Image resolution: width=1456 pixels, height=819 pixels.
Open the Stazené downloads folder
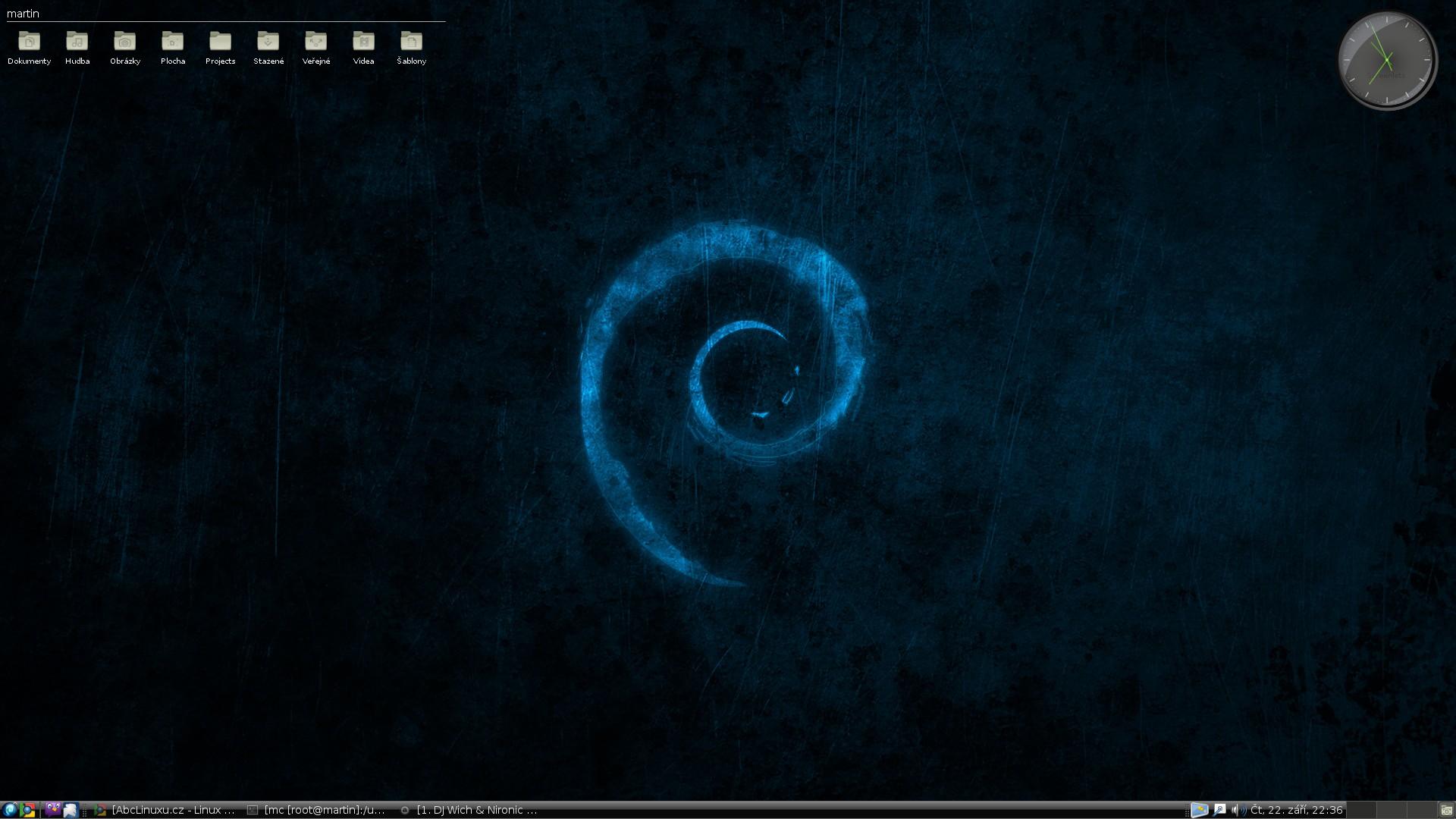tap(268, 48)
